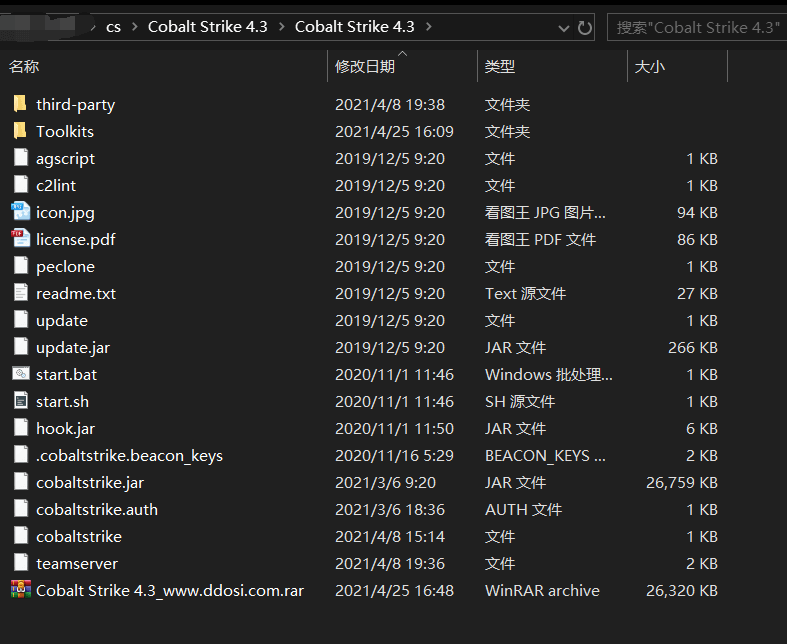Sort by the 名称 column header
Image resolution: width=787 pixels, height=644 pixels.
(24, 66)
